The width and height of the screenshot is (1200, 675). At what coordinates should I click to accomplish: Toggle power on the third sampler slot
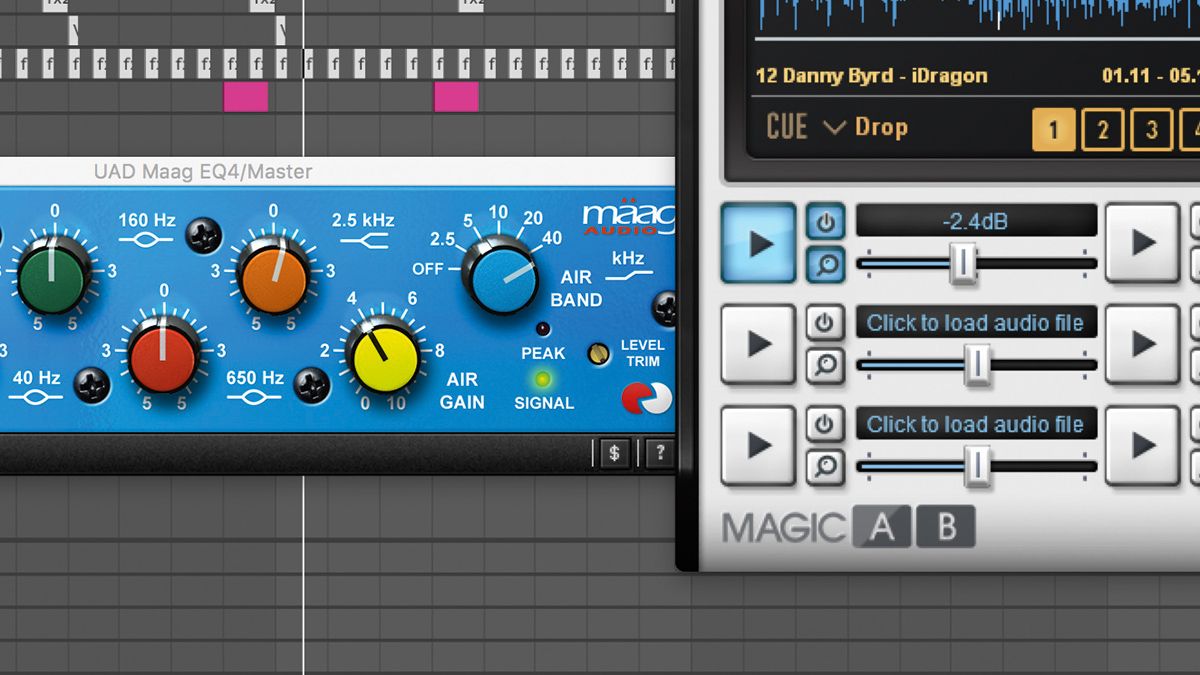pos(826,423)
